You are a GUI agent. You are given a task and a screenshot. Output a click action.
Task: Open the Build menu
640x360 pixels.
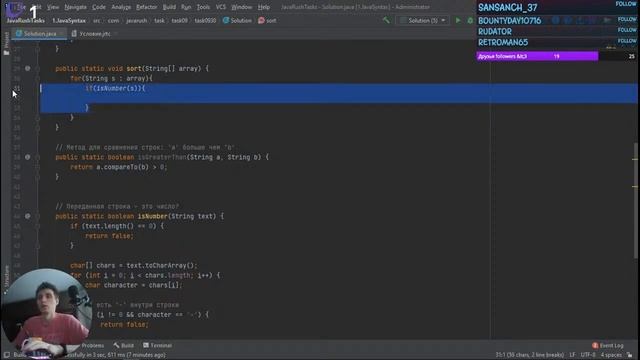click(x=169, y=7)
